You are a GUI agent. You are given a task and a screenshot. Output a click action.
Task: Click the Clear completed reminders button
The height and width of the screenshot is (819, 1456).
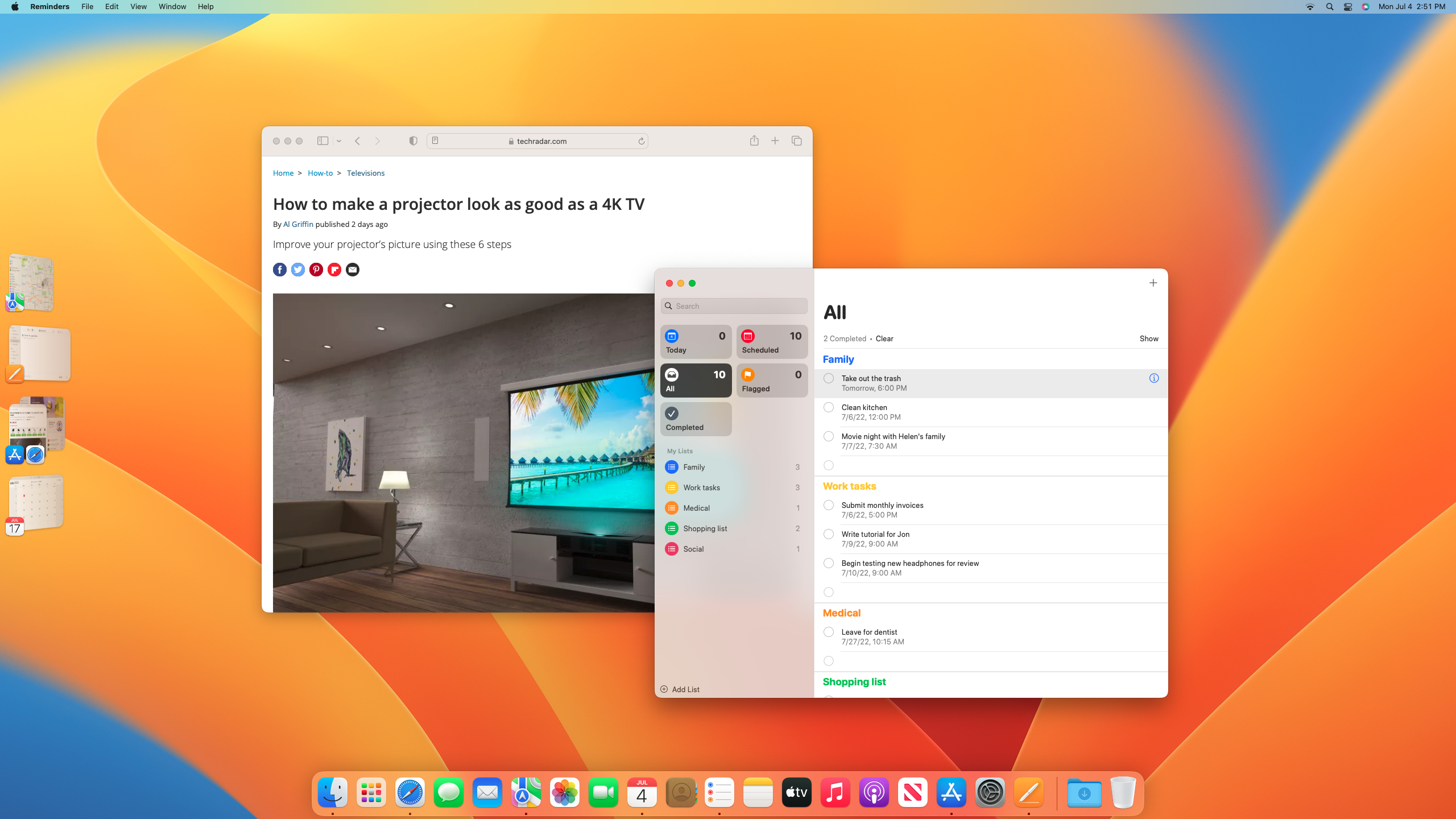[884, 339]
